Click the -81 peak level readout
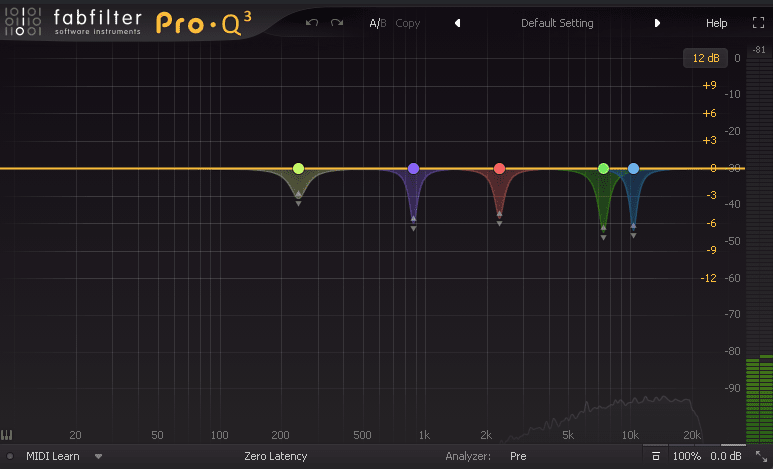 tap(759, 50)
